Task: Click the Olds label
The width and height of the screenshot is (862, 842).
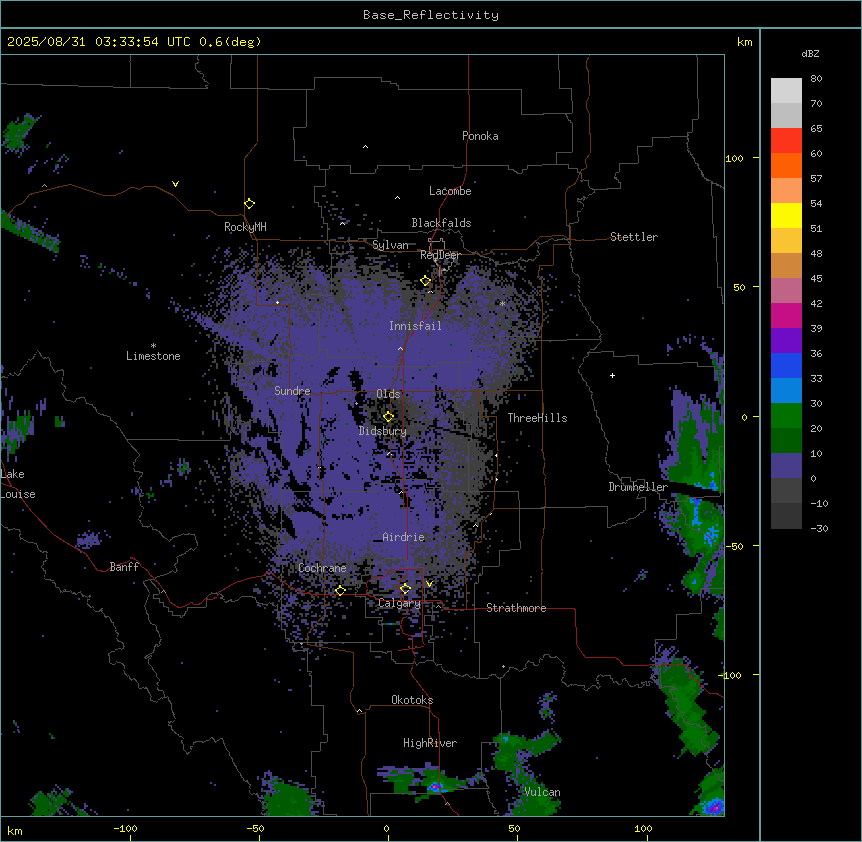Action: (388, 394)
